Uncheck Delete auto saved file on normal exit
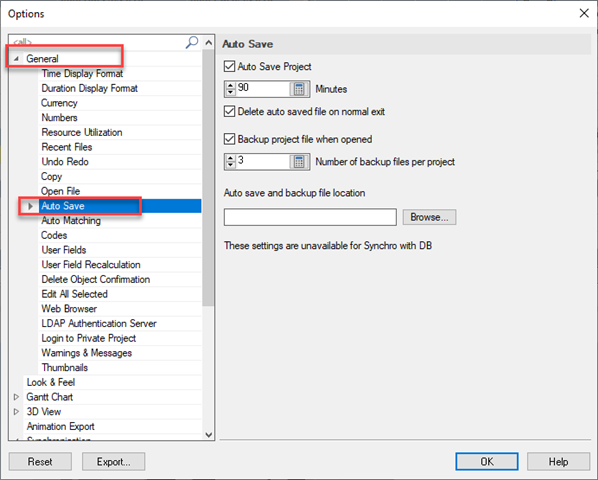This screenshot has height=480, width=598. coord(229,111)
